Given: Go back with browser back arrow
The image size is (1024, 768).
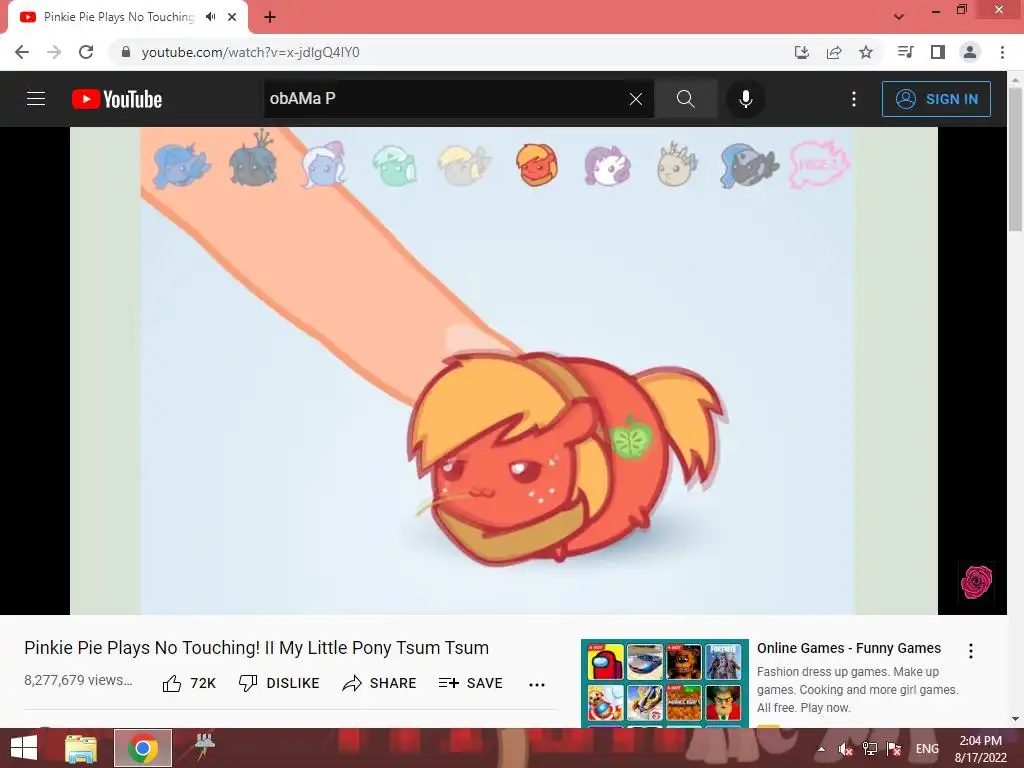Looking at the screenshot, I should 22,52.
